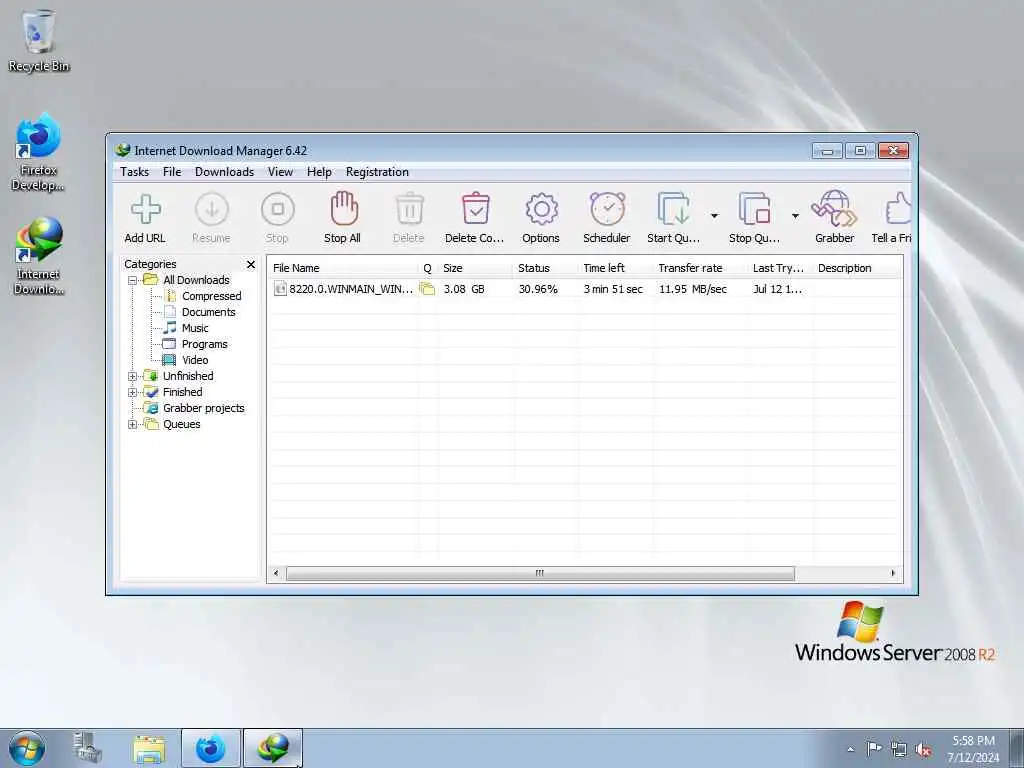The width and height of the screenshot is (1024, 768).
Task: Click the Stop Queue toolbar icon
Action: [x=754, y=209]
